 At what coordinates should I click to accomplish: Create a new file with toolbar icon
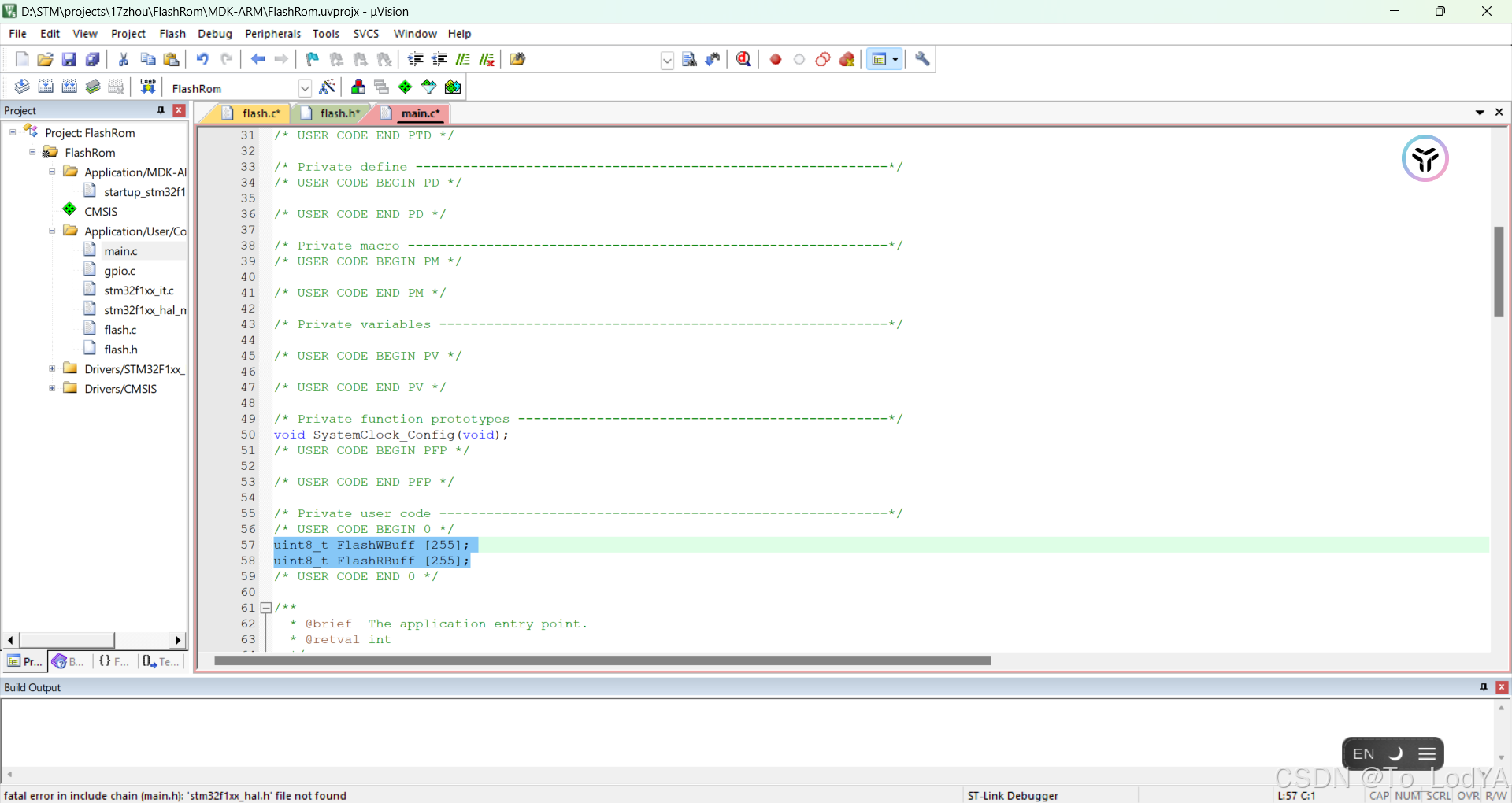[22, 59]
